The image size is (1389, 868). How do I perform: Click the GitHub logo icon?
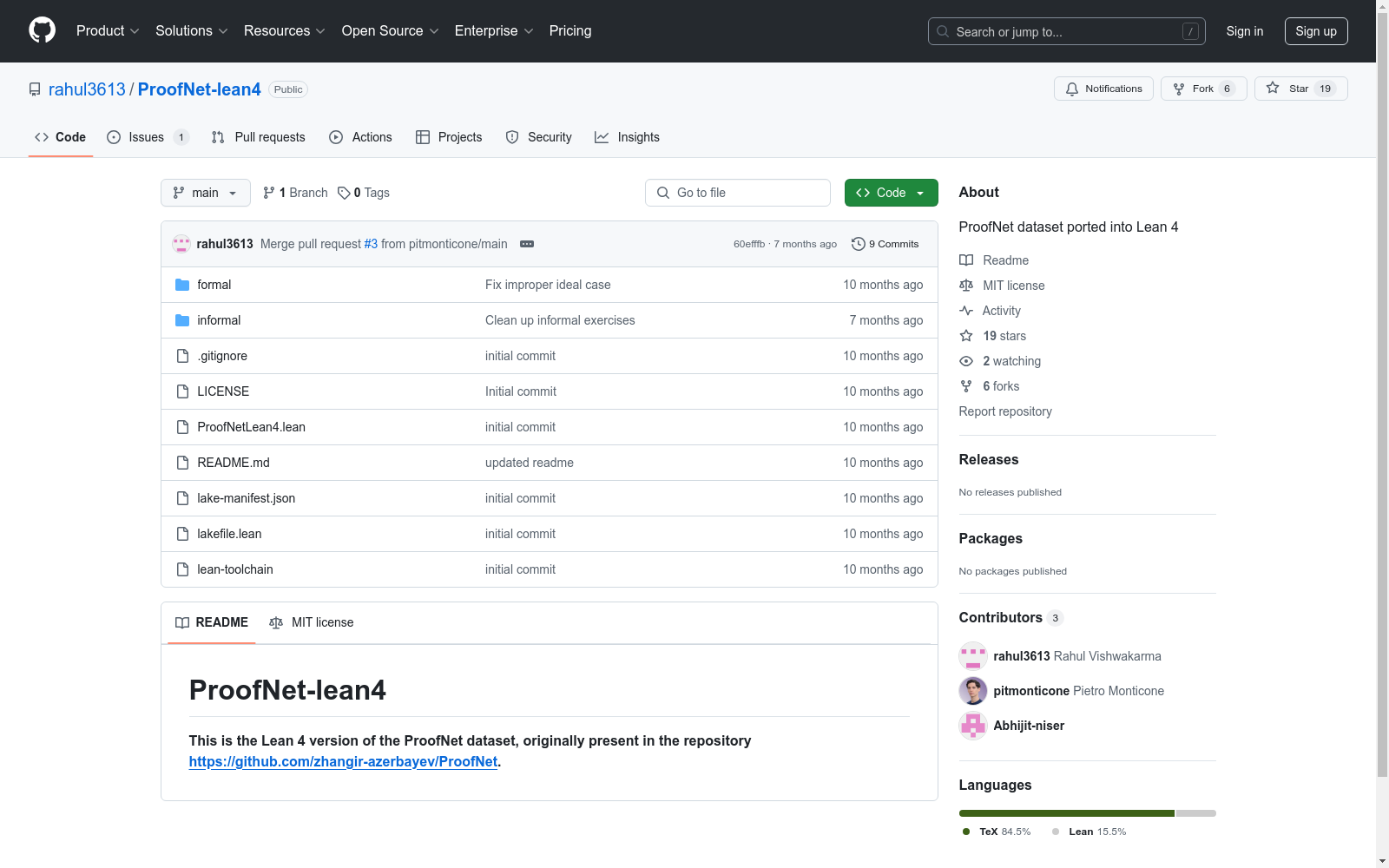coord(43,30)
